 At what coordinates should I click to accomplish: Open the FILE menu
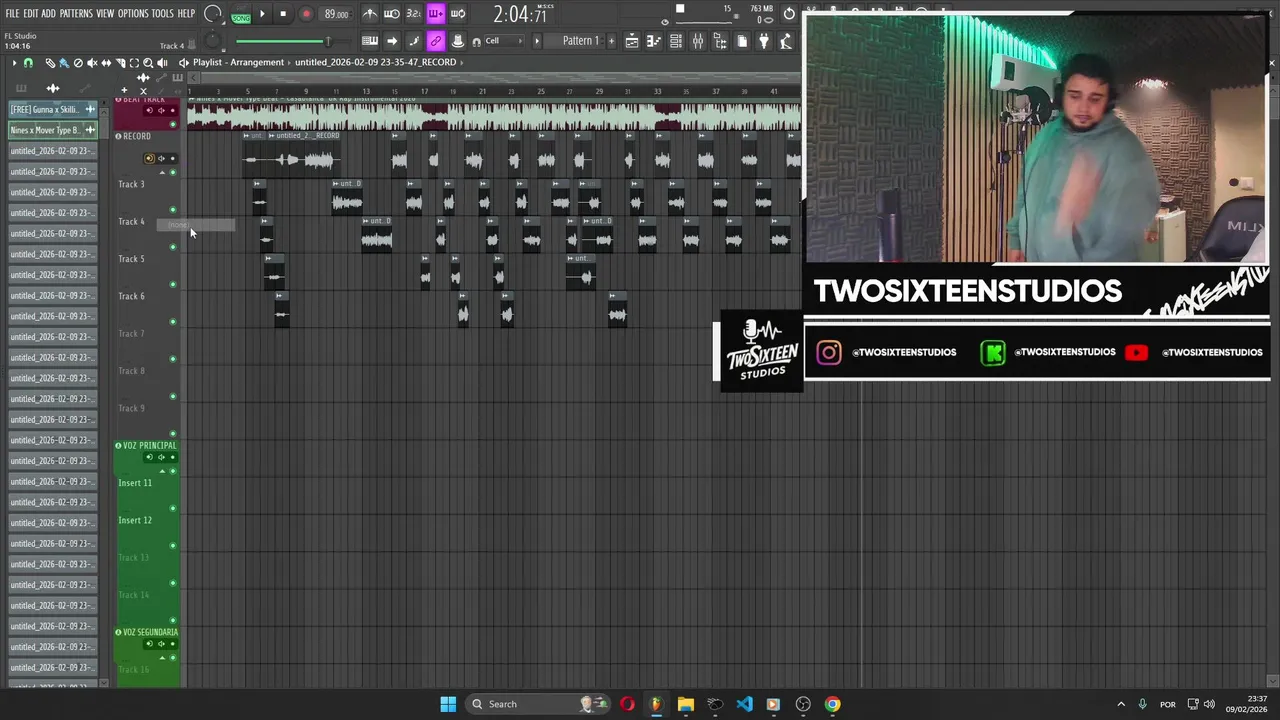(x=12, y=14)
